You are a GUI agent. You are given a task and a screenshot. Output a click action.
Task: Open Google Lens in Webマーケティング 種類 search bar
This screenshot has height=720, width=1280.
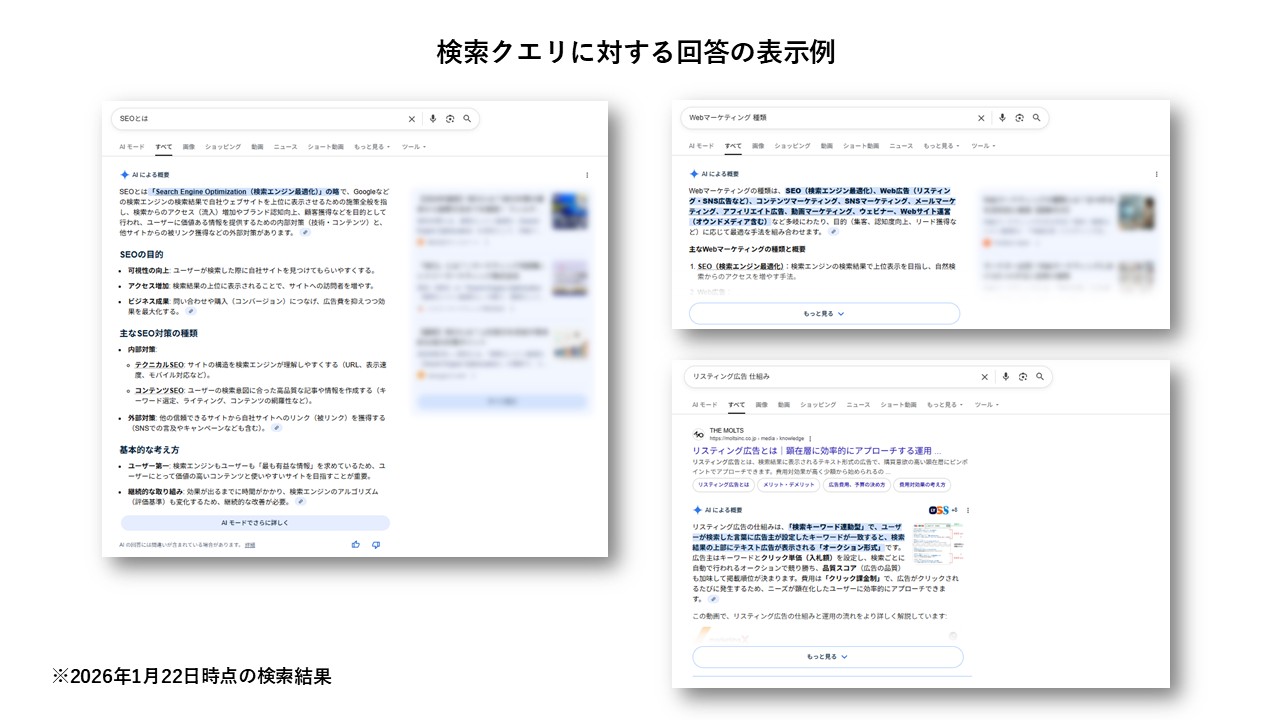click(1018, 118)
